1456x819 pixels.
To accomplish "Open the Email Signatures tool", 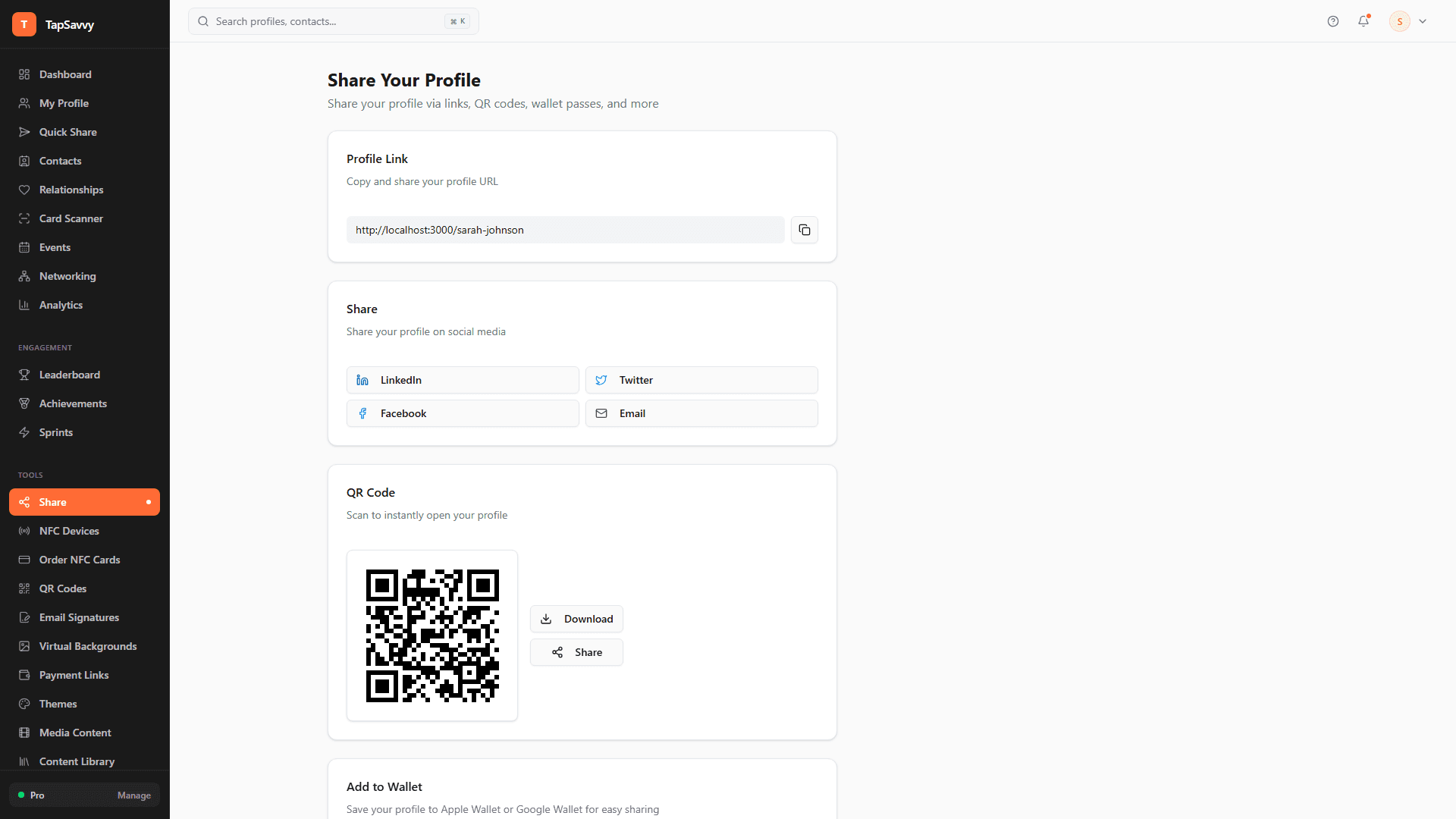I will 79,617.
